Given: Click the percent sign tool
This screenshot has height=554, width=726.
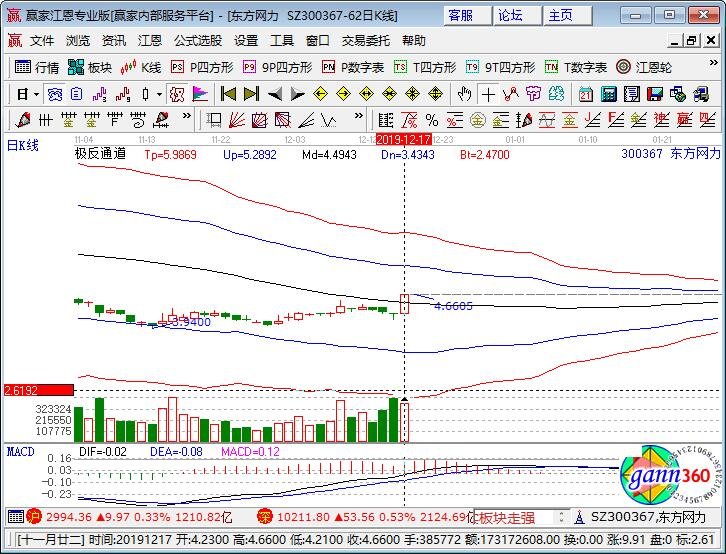Looking at the screenshot, I should pyautogui.click(x=432, y=120).
